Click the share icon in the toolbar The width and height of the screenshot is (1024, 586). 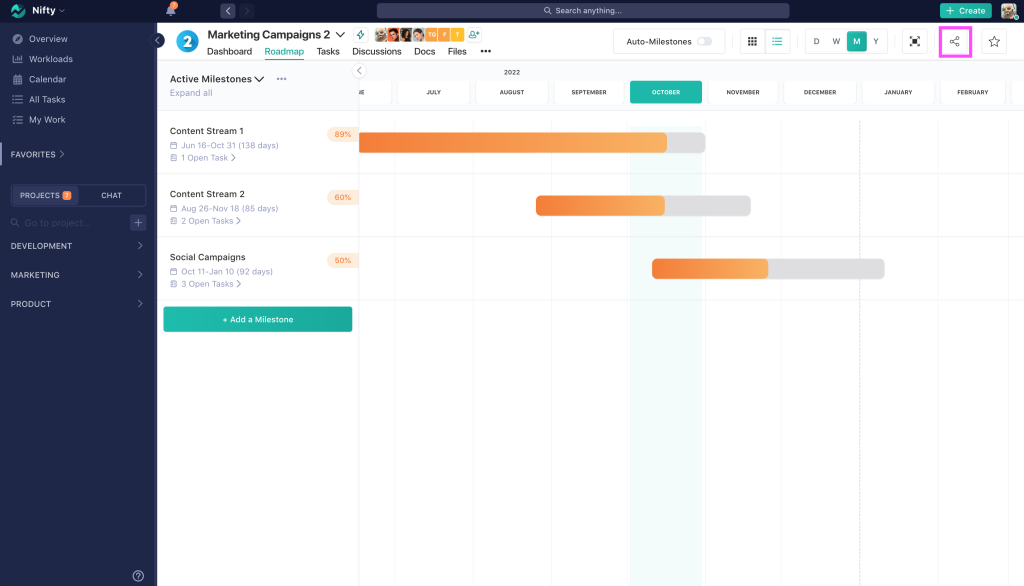tap(955, 42)
